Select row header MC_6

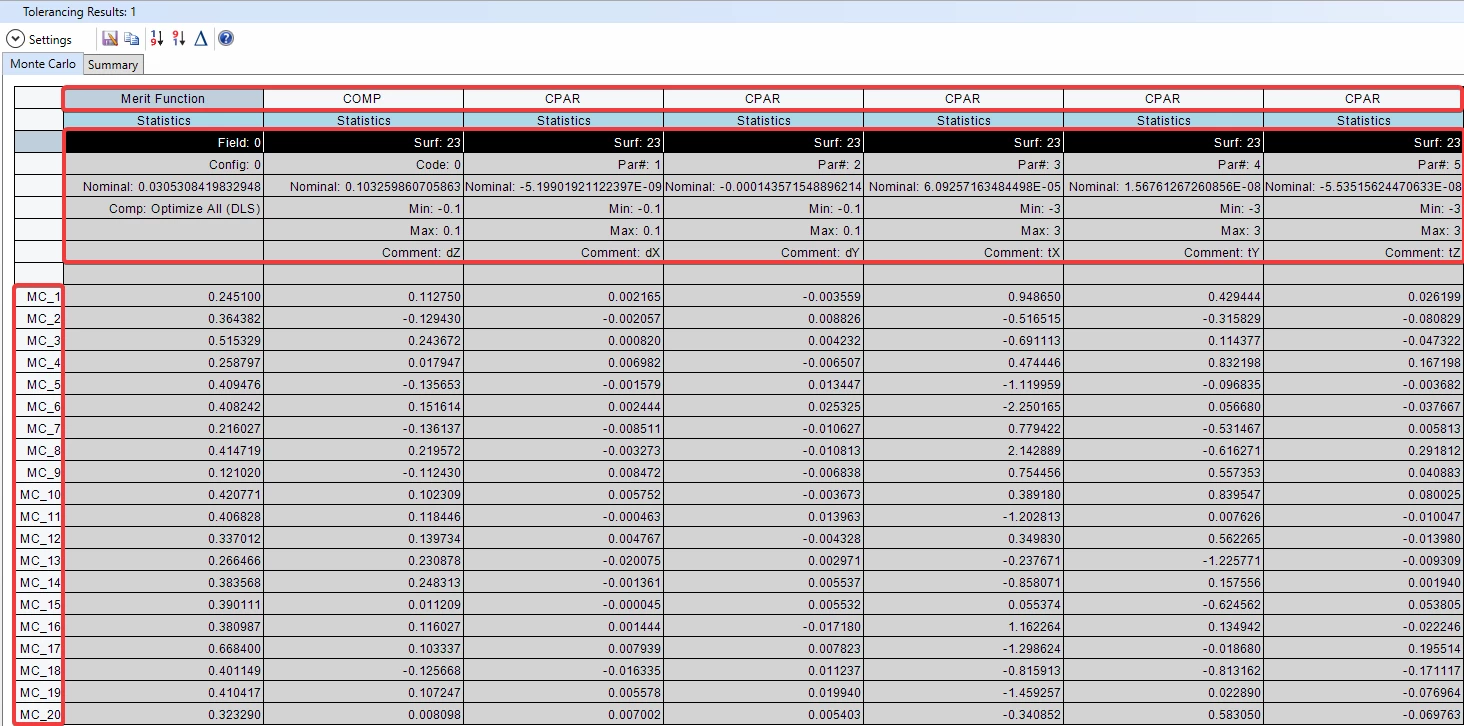pyautogui.click(x=39, y=407)
